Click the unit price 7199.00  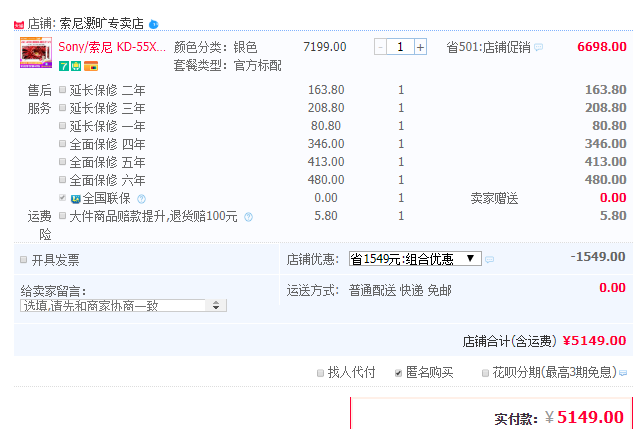(325, 47)
